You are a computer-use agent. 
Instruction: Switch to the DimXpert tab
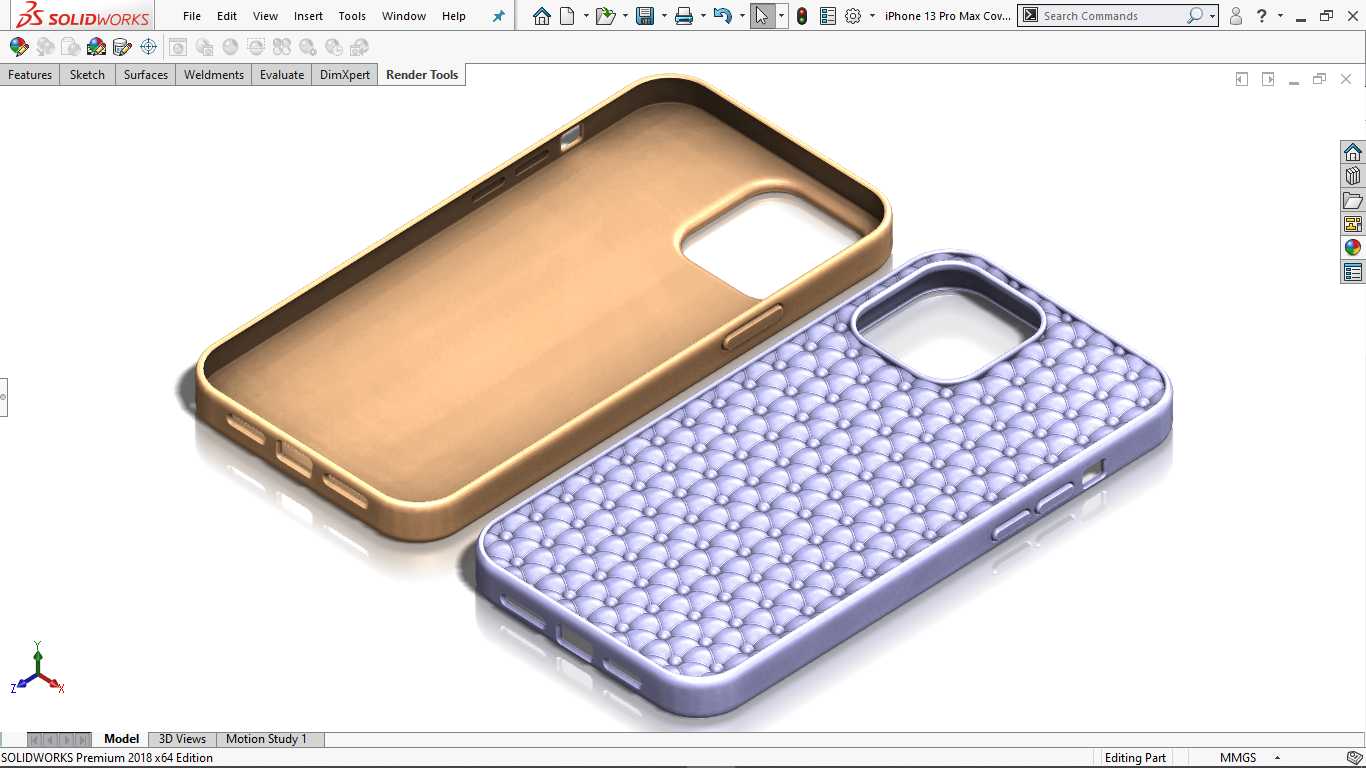click(345, 75)
